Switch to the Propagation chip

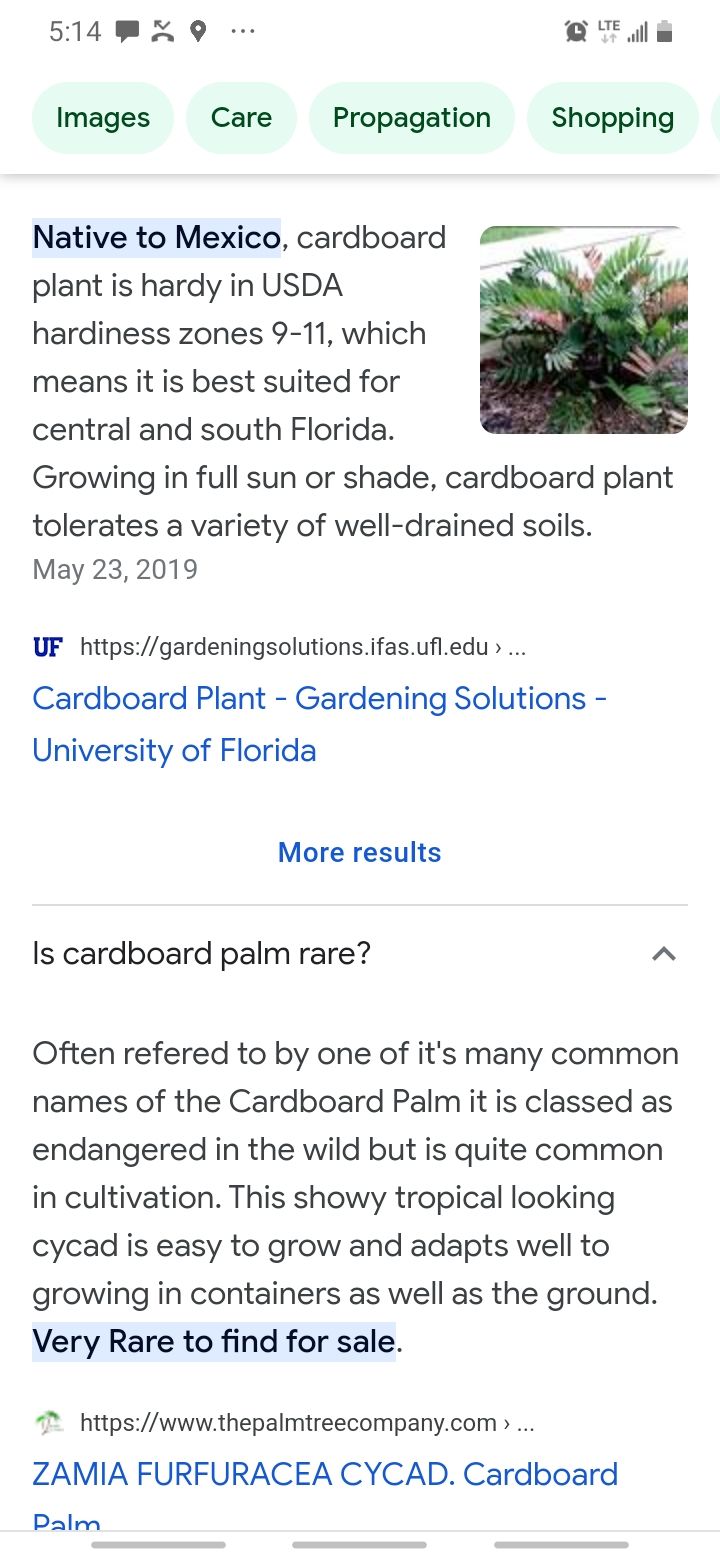click(x=411, y=118)
